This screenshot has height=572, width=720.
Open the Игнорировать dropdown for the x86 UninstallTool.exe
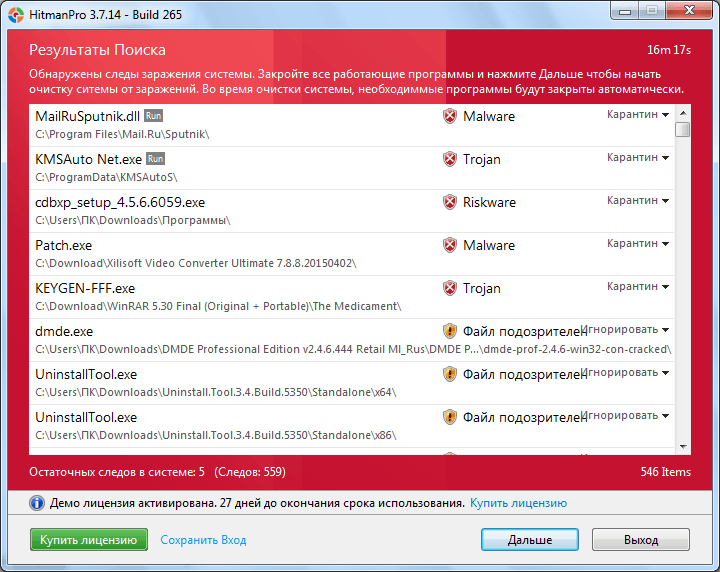click(625, 415)
